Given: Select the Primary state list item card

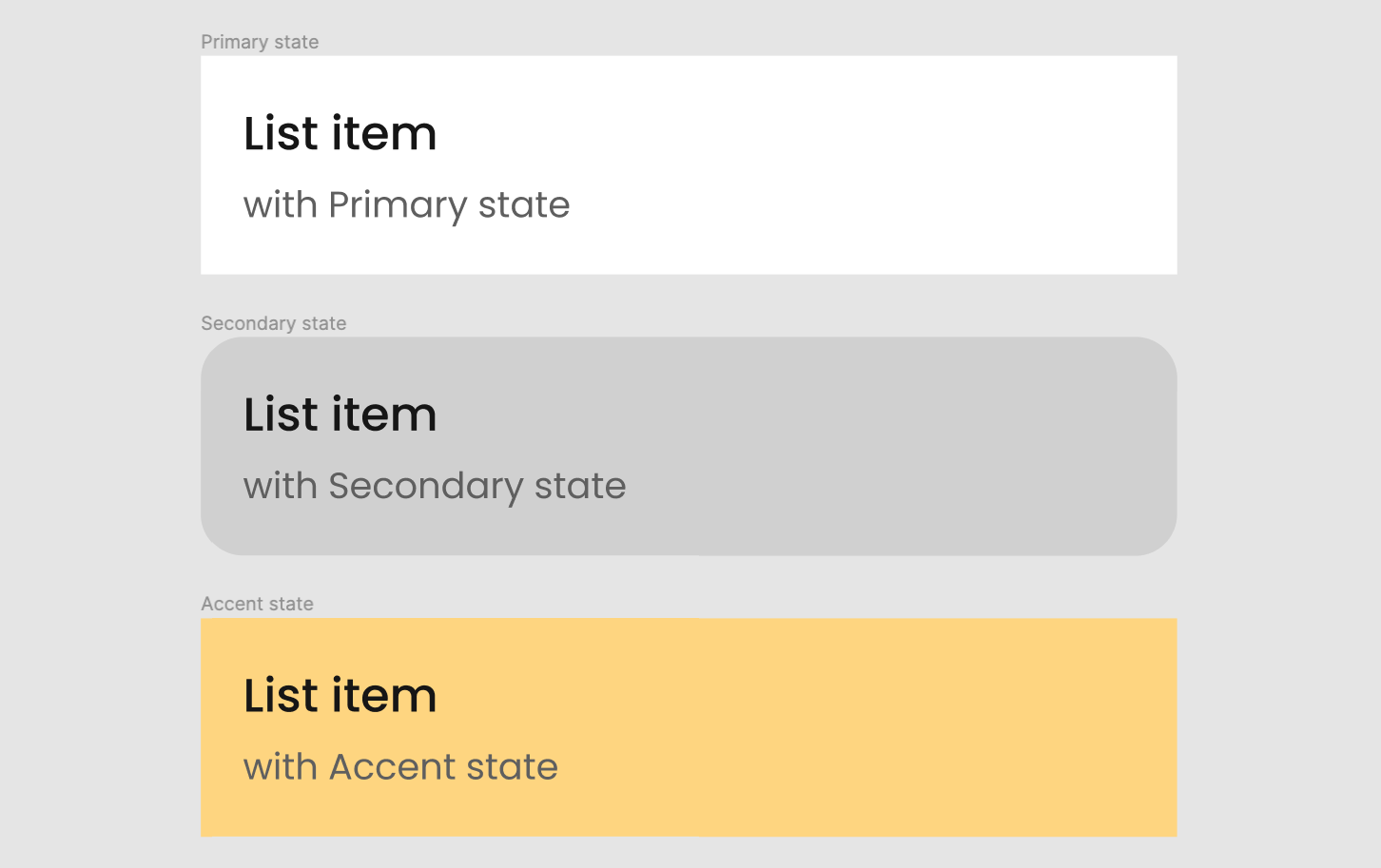Looking at the screenshot, I should pyautogui.click(x=689, y=164).
